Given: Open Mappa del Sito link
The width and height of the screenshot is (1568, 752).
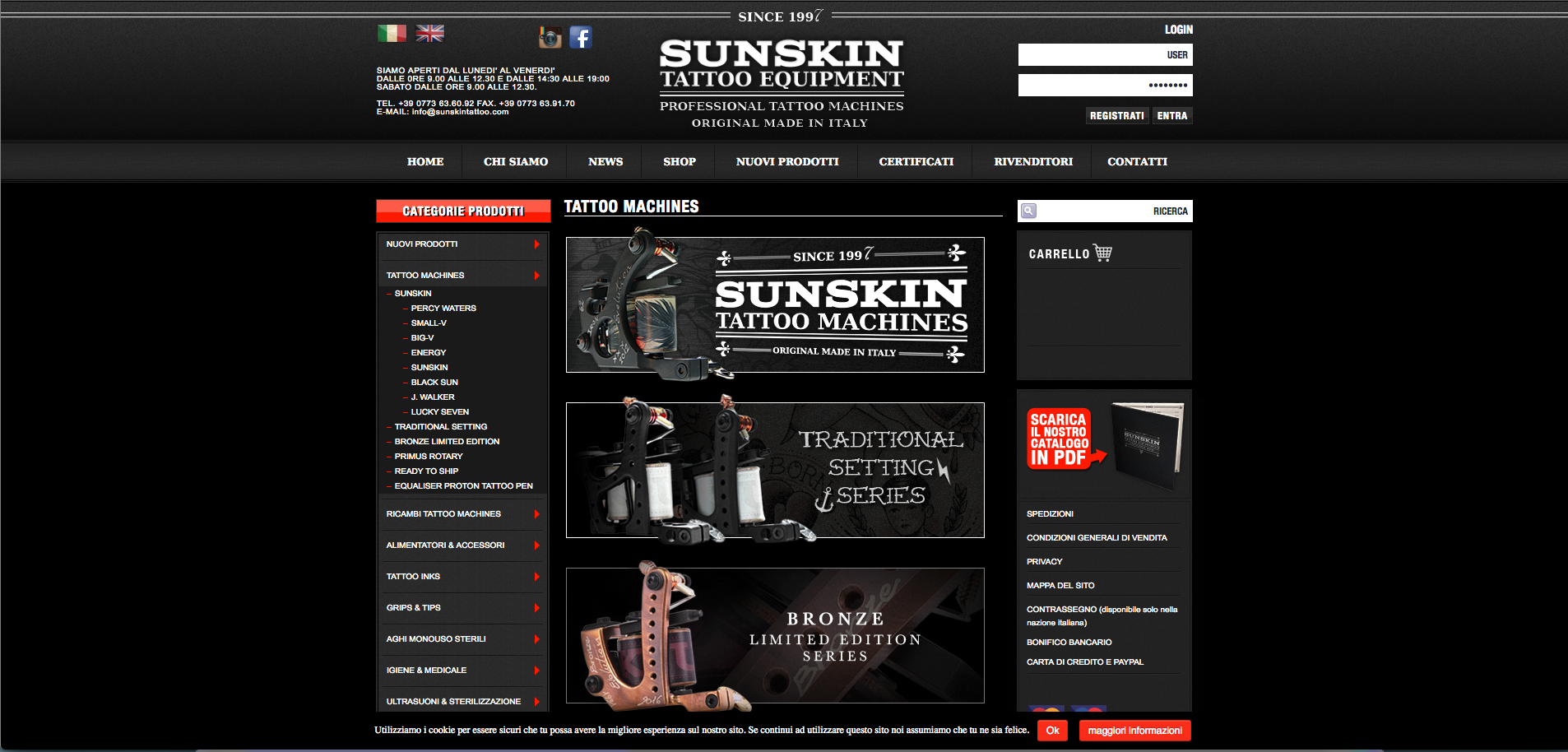Looking at the screenshot, I should click(1060, 586).
